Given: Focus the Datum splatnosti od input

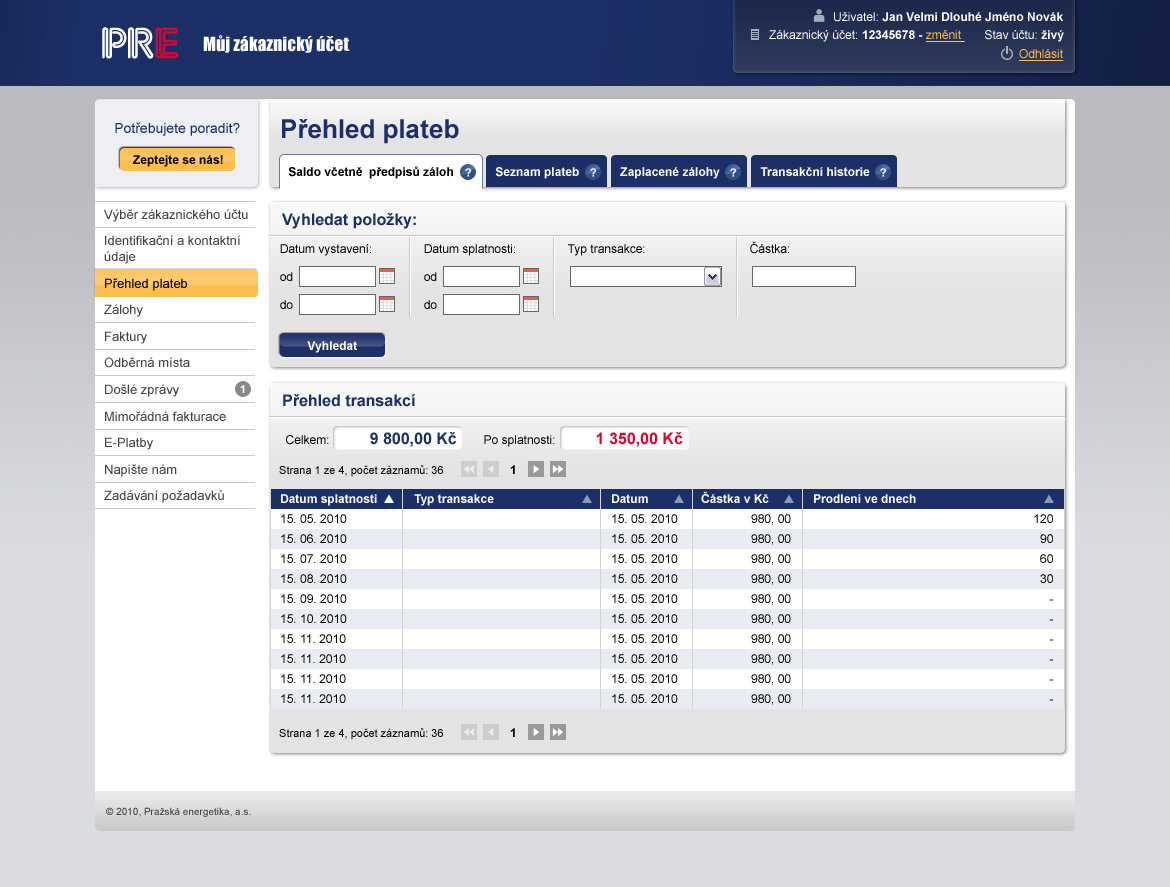Looking at the screenshot, I should (x=481, y=276).
